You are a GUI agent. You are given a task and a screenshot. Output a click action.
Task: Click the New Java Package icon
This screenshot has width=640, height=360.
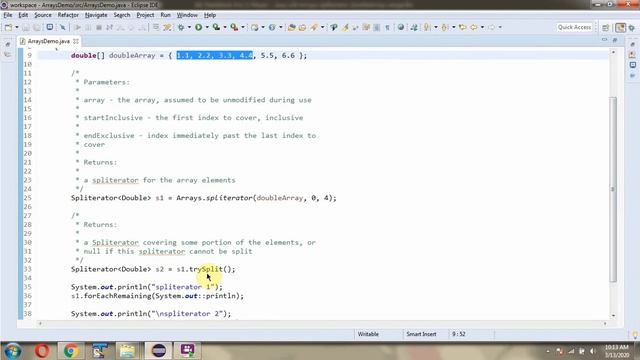coord(255,27)
